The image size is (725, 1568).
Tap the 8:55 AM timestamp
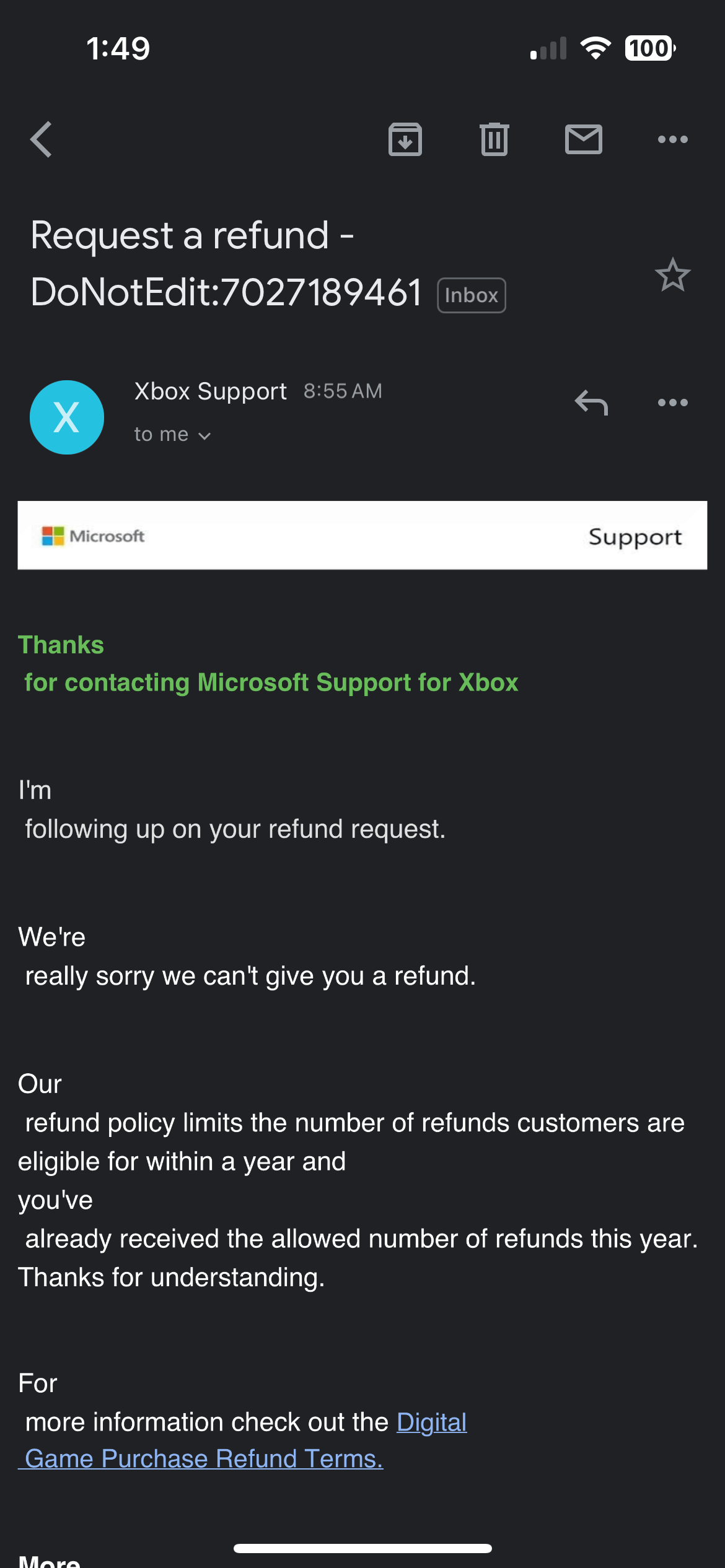pyautogui.click(x=343, y=391)
